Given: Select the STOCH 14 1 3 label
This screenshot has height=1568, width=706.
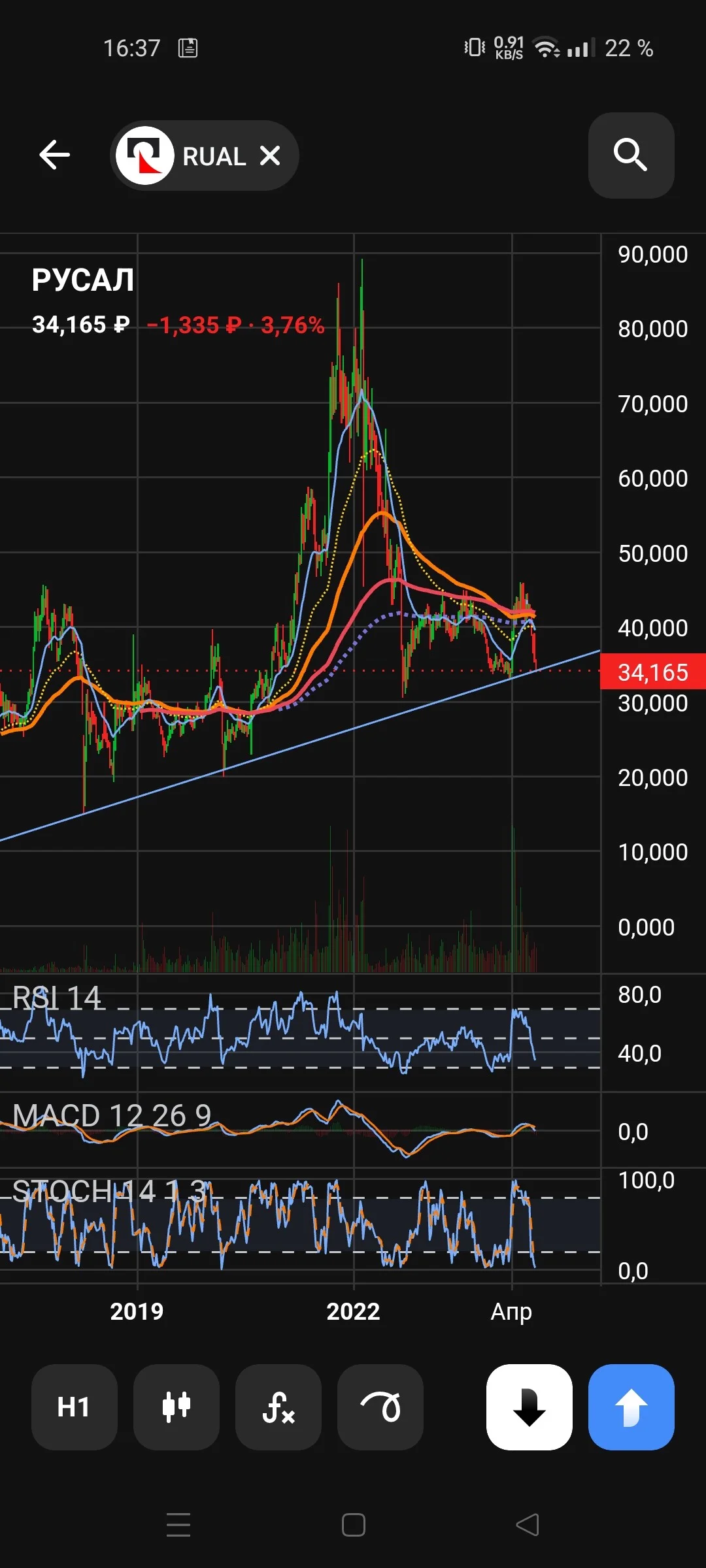Looking at the screenshot, I should [110, 1191].
